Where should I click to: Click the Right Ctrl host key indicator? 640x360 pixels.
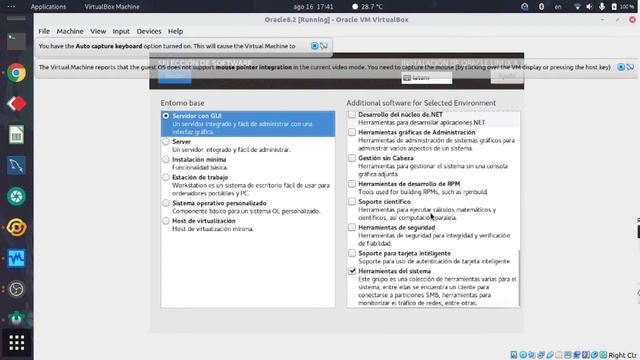(x=622, y=356)
